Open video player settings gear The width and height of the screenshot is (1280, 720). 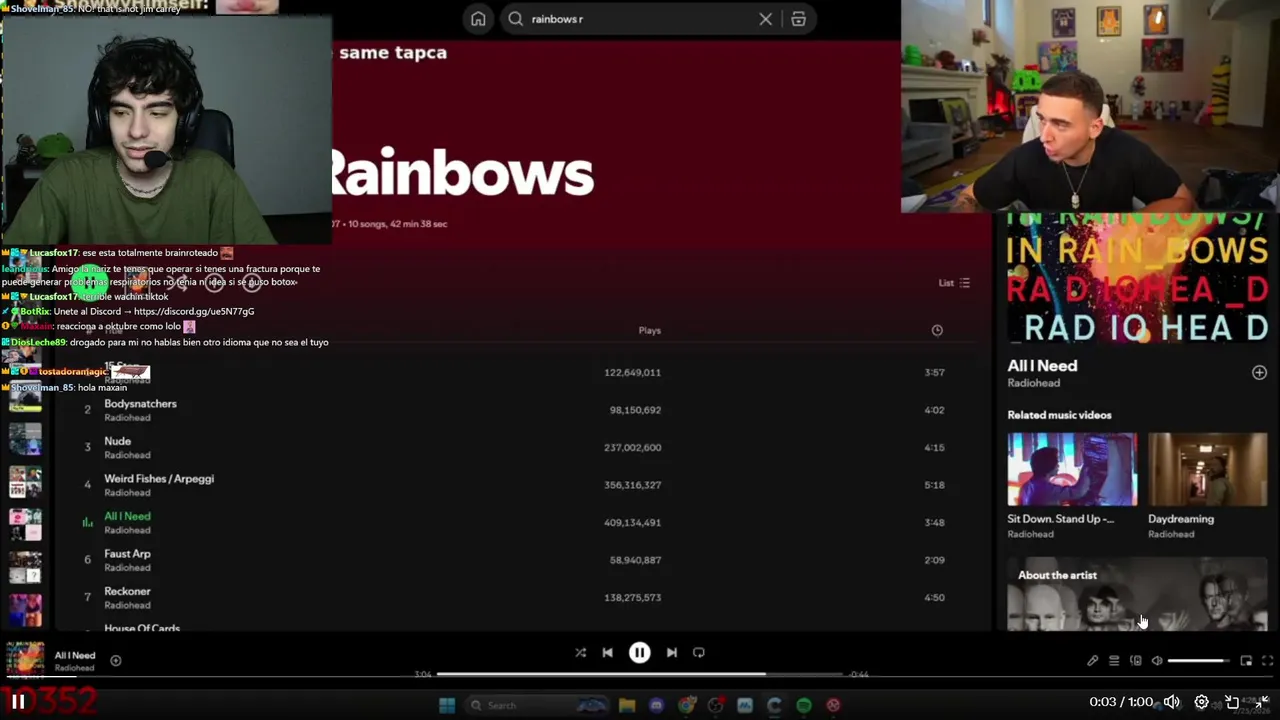(1202, 702)
